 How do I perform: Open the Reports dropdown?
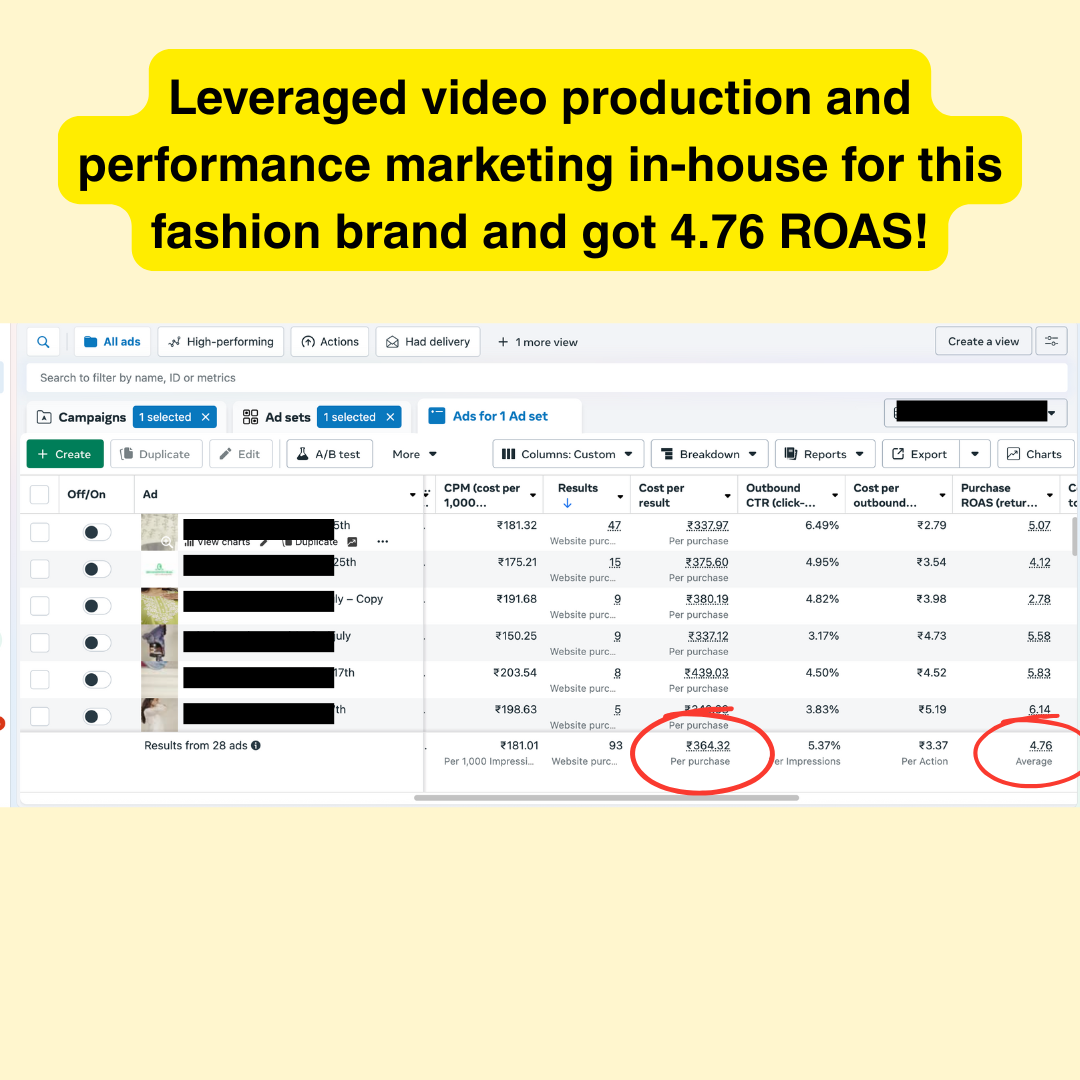coord(825,454)
